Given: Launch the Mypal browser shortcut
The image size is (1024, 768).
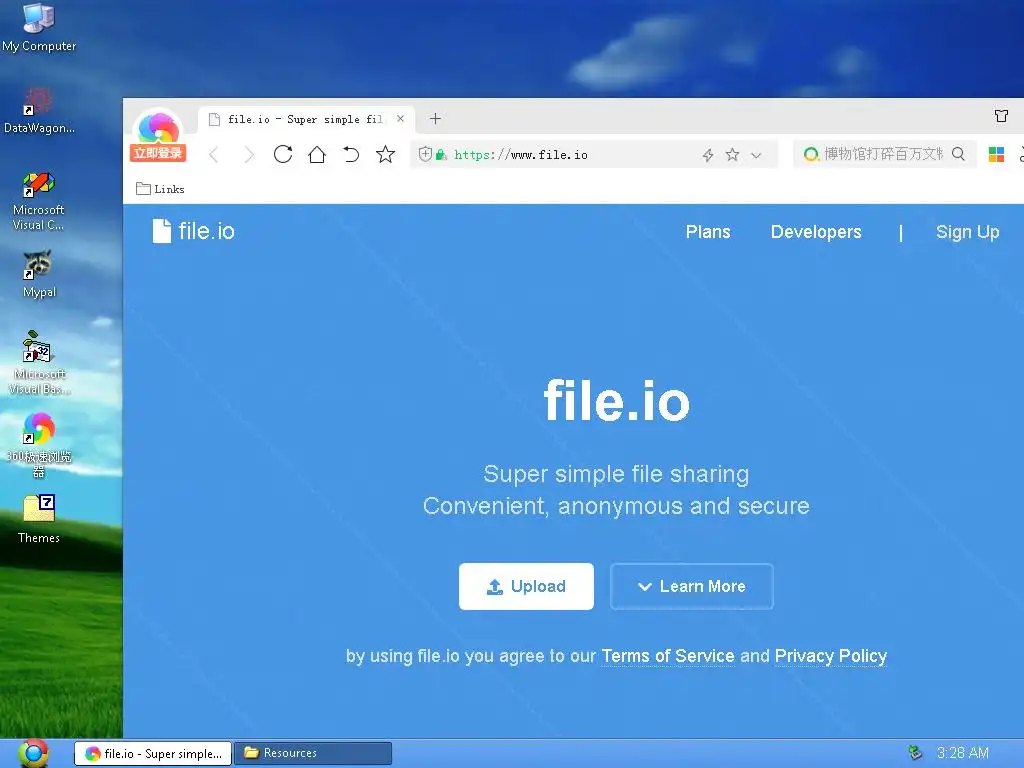Looking at the screenshot, I should coord(39,274).
